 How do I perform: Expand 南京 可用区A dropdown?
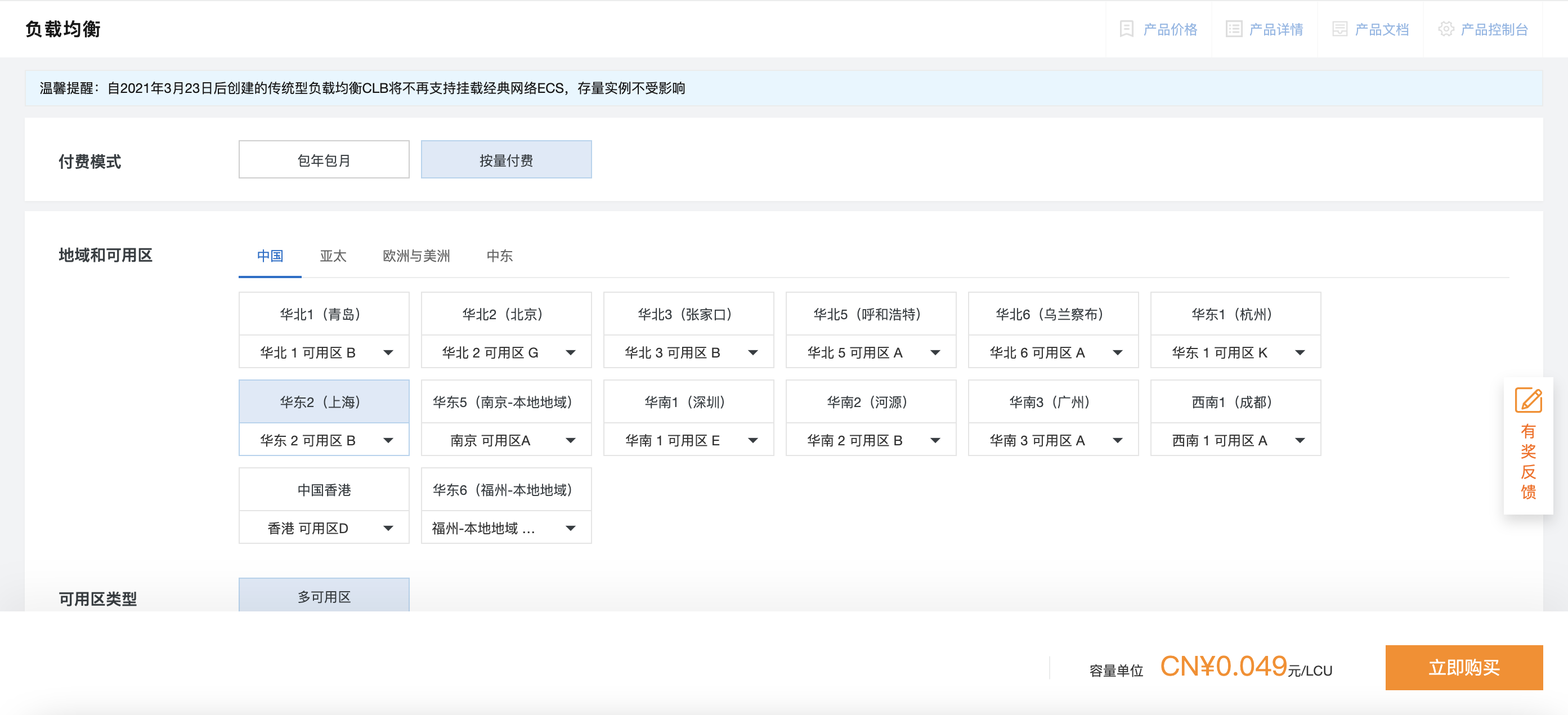(506, 440)
